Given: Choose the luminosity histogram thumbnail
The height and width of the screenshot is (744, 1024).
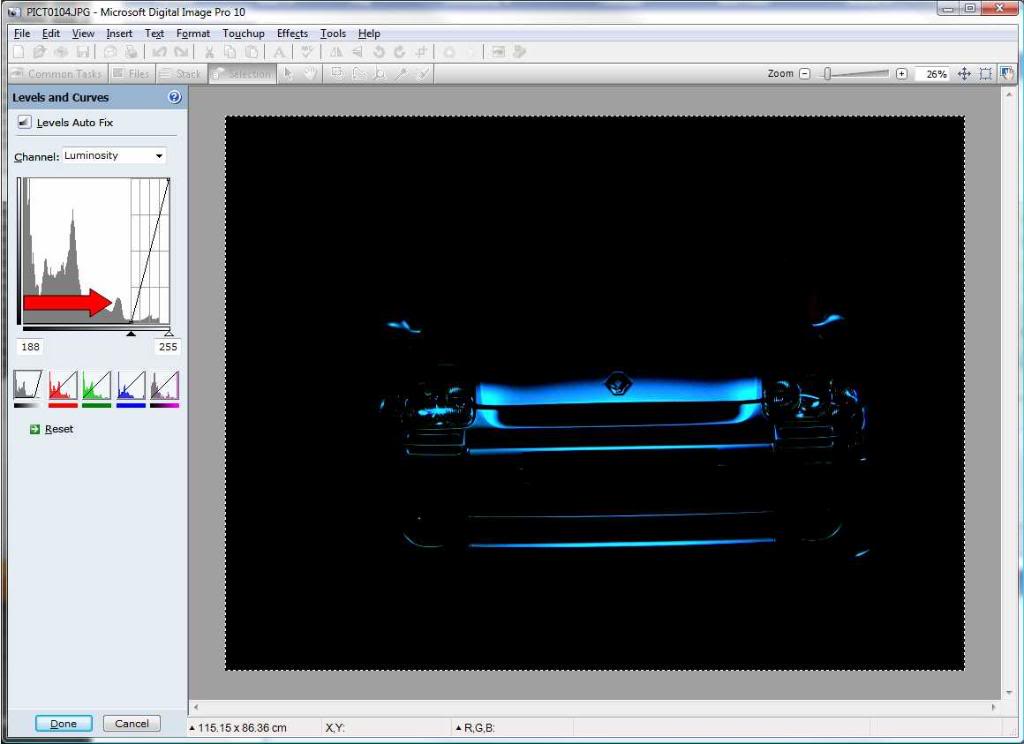Looking at the screenshot, I should pyautogui.click(x=29, y=386).
